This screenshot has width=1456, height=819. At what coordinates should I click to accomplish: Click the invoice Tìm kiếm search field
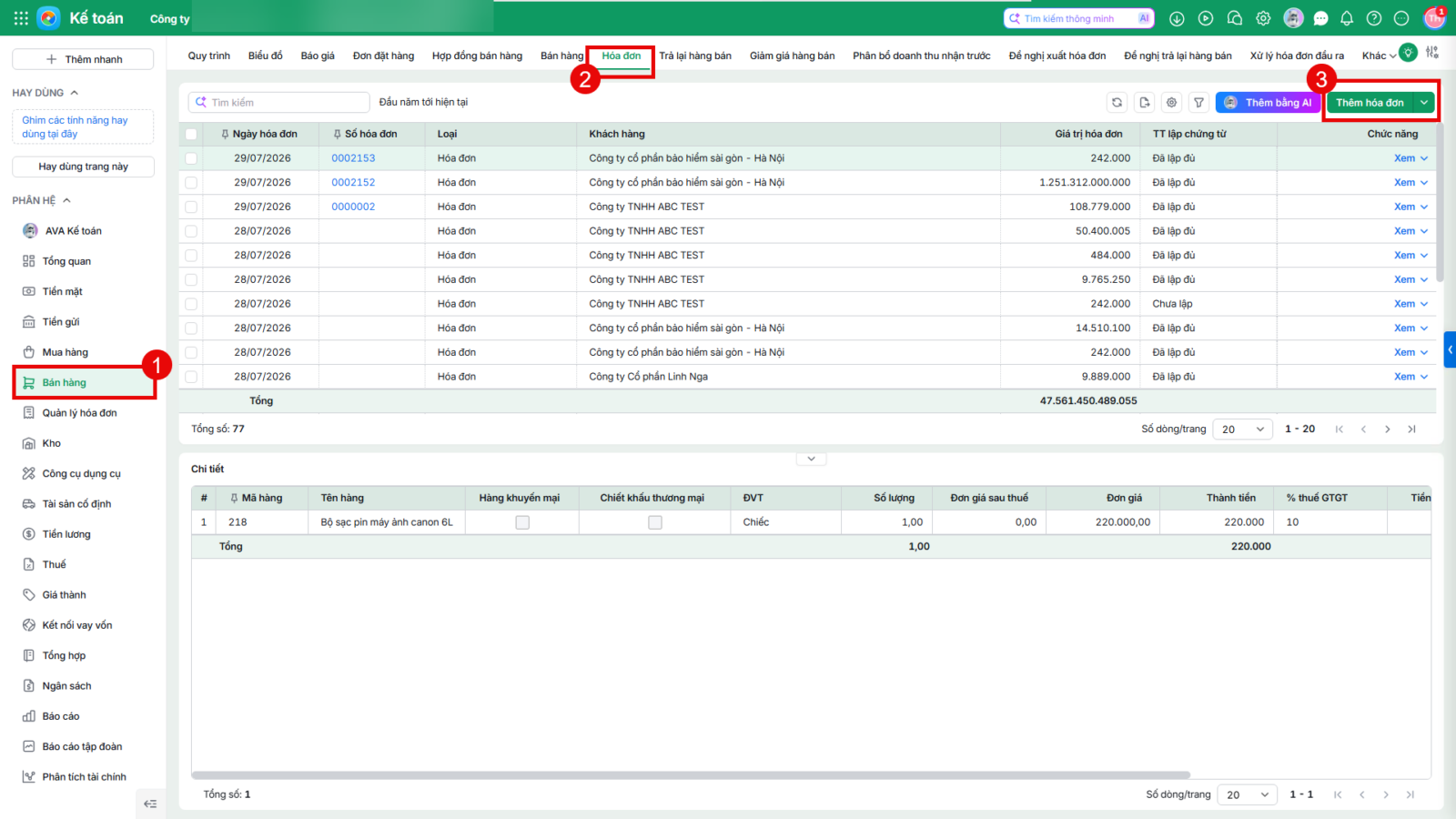[279, 103]
